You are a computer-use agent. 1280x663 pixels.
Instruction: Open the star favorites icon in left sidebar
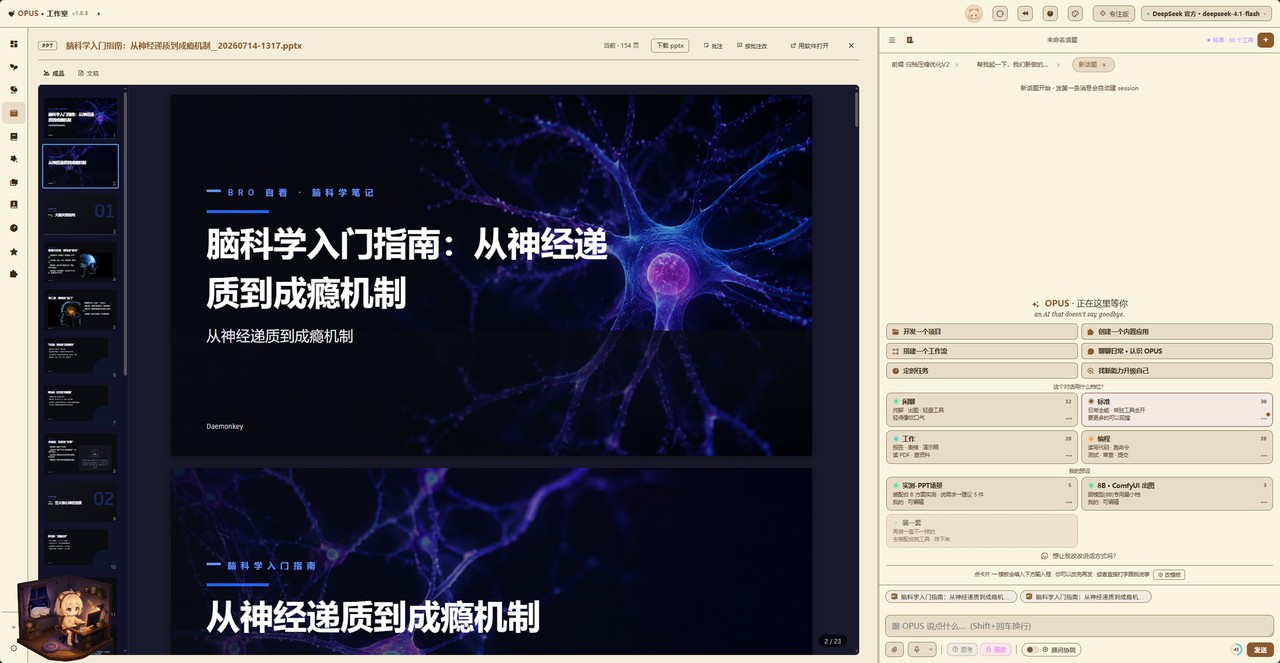[x=14, y=251]
